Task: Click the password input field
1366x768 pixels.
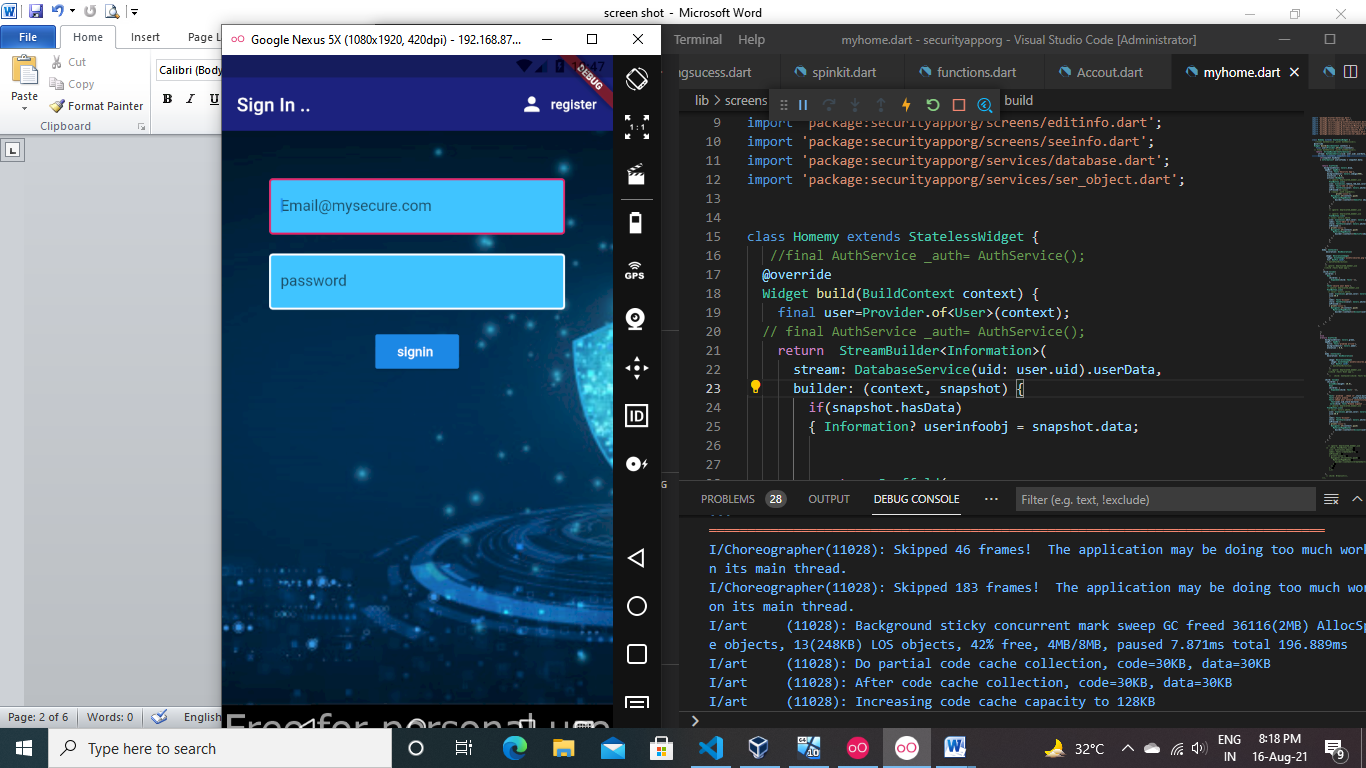Action: (x=417, y=281)
